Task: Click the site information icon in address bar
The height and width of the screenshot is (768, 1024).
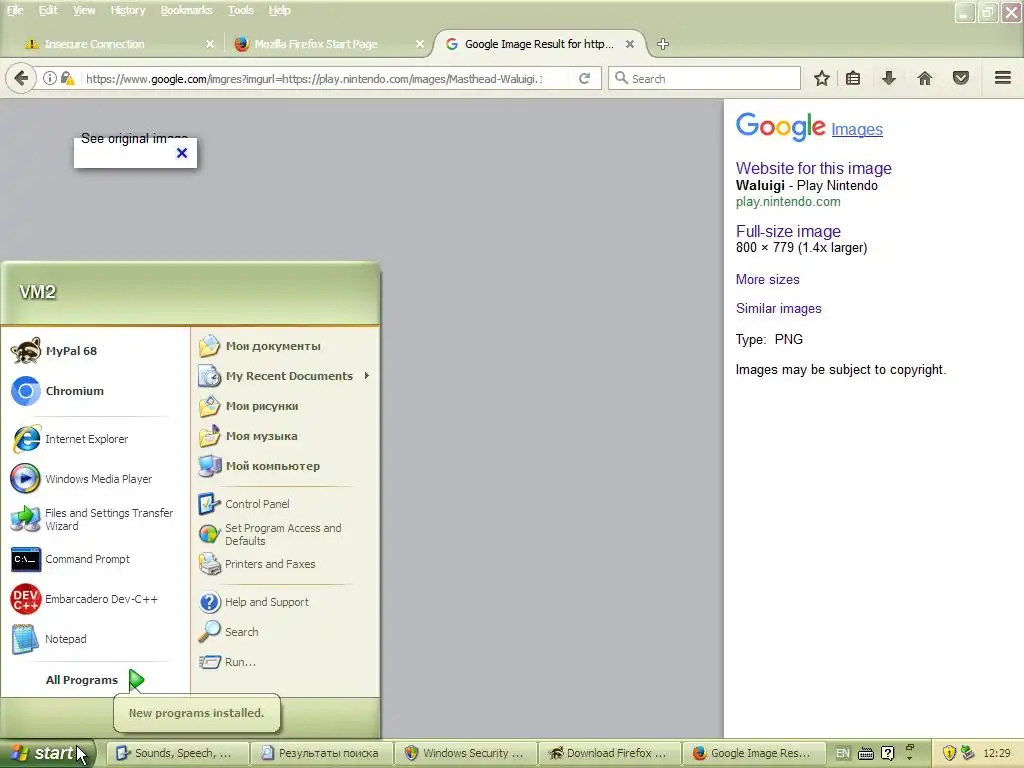Action: (50, 78)
